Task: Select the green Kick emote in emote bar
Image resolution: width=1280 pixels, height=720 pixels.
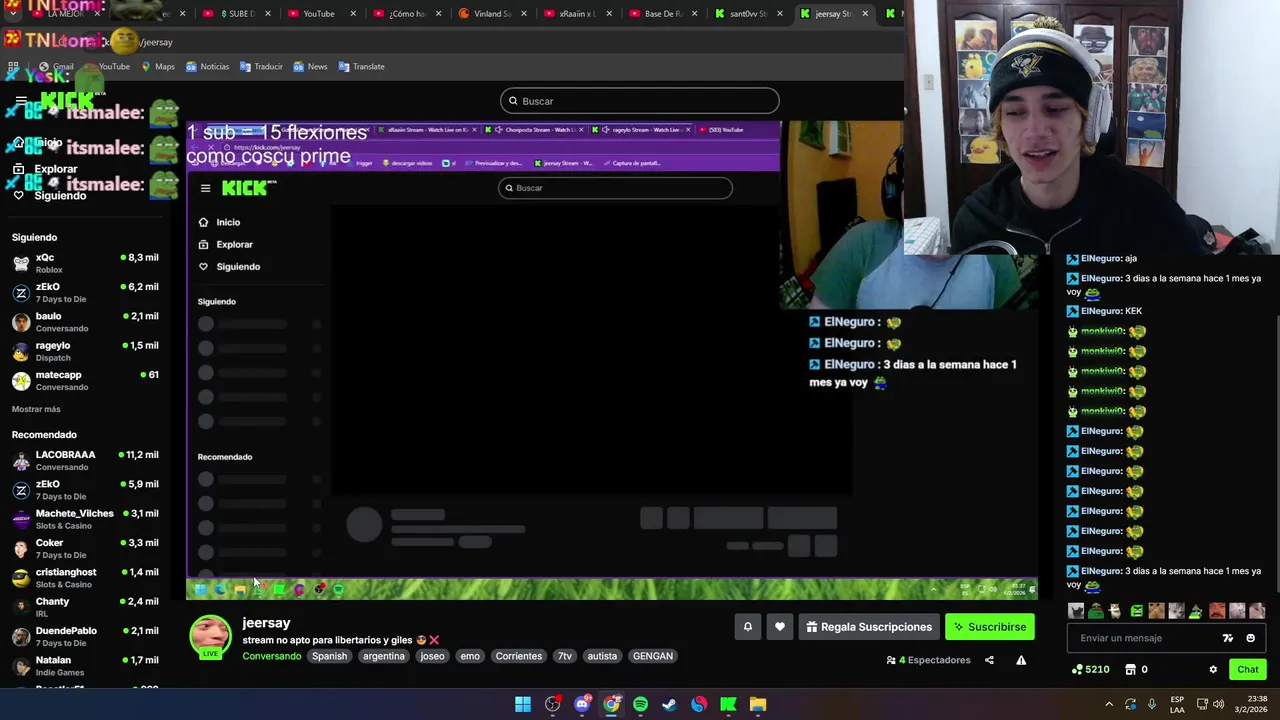Action: point(1136,611)
